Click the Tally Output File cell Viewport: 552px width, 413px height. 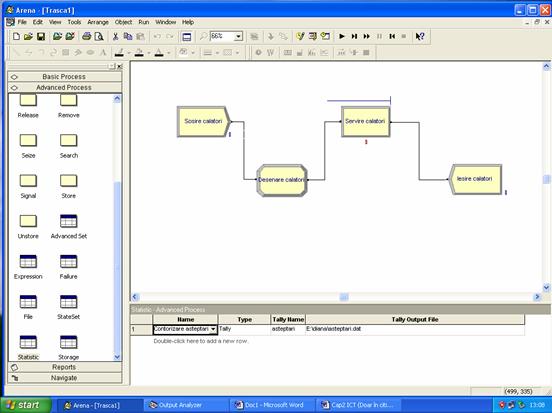415,329
